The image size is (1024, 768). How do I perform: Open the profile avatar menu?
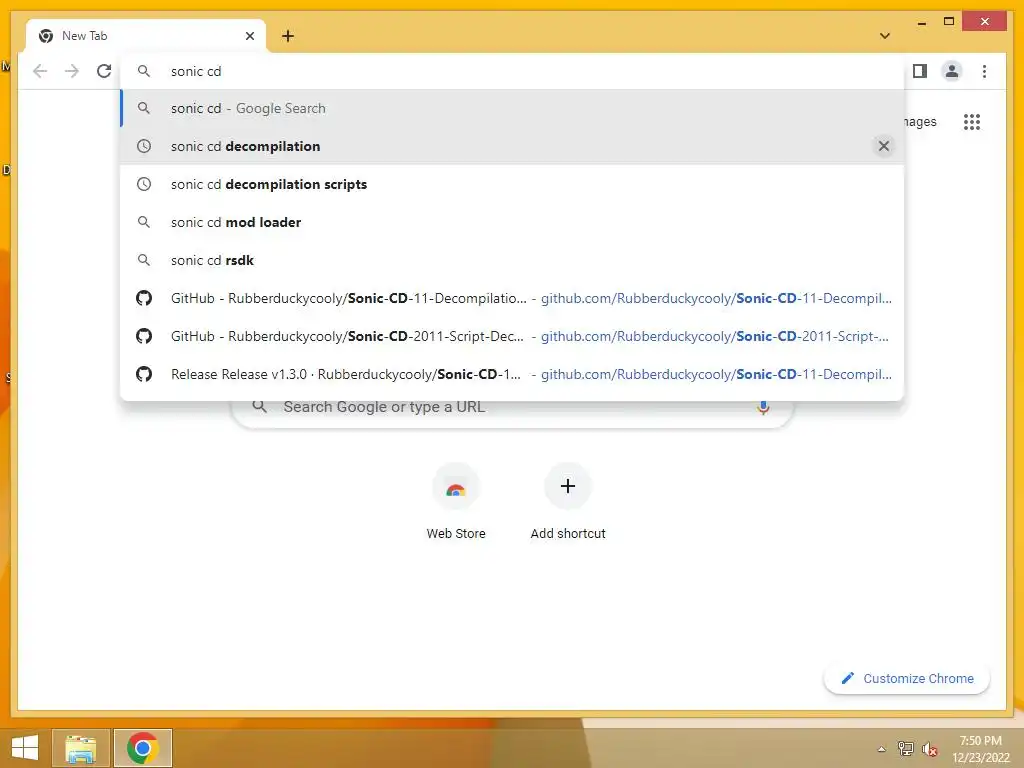pyautogui.click(x=952, y=71)
